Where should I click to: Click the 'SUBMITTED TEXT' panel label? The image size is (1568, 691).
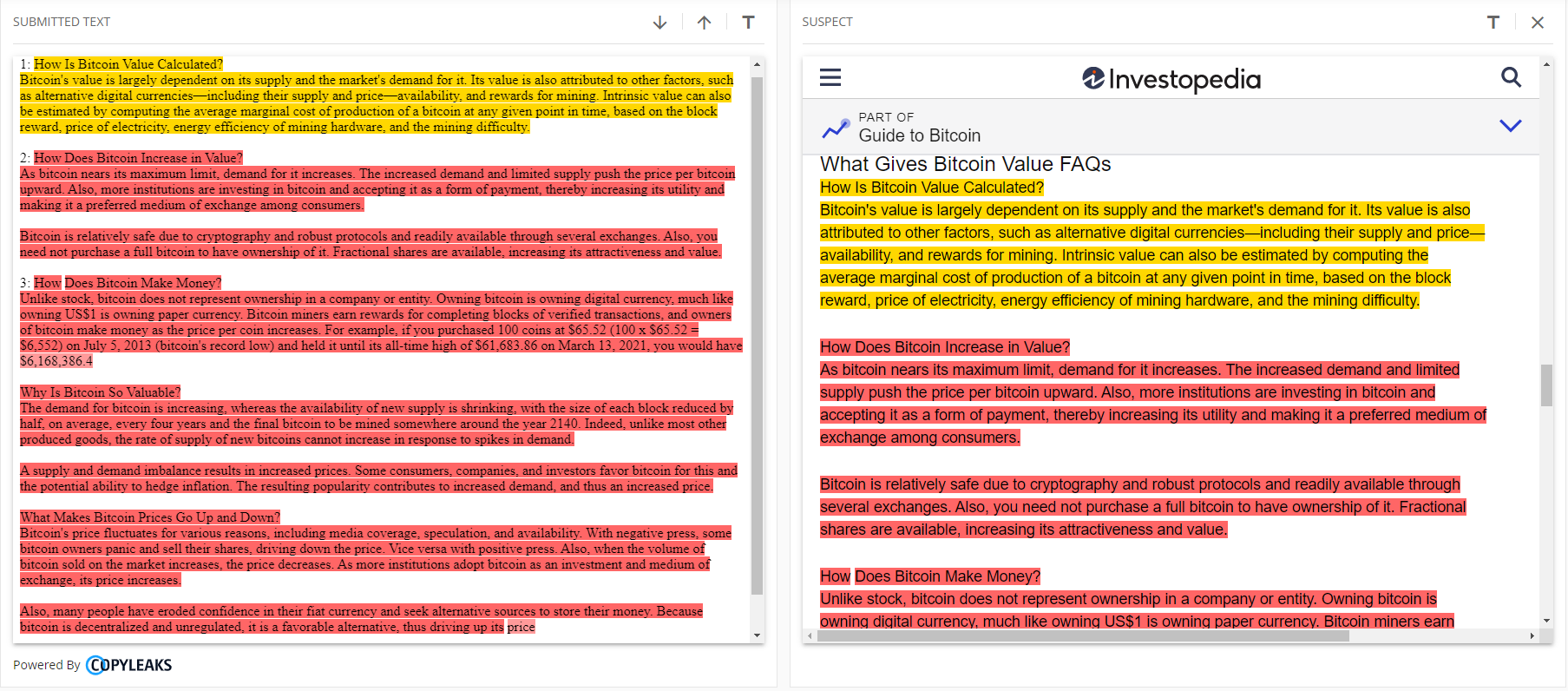point(62,22)
